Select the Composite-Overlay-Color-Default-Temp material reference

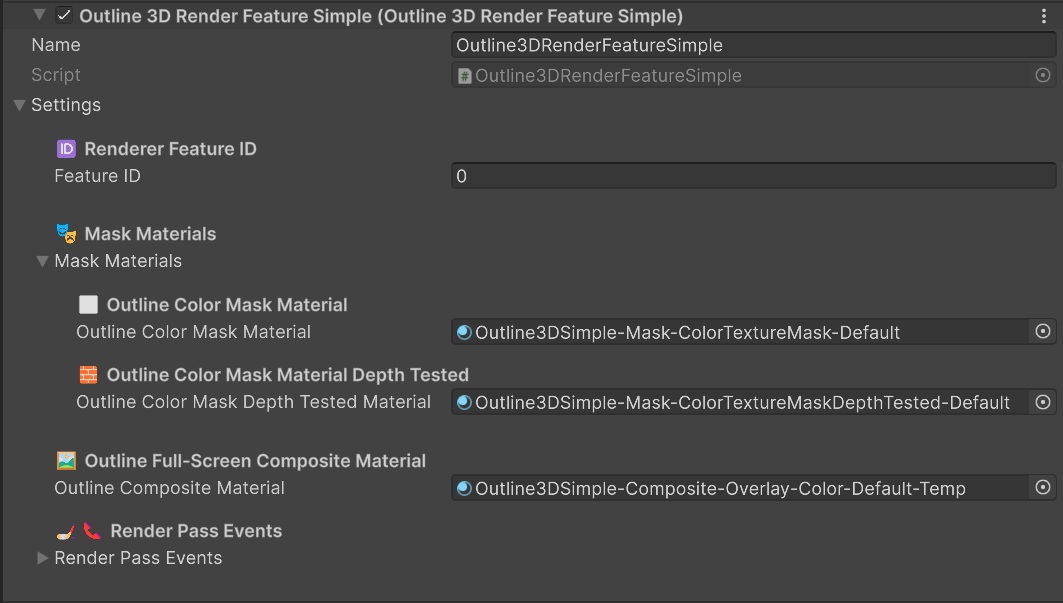(740, 488)
